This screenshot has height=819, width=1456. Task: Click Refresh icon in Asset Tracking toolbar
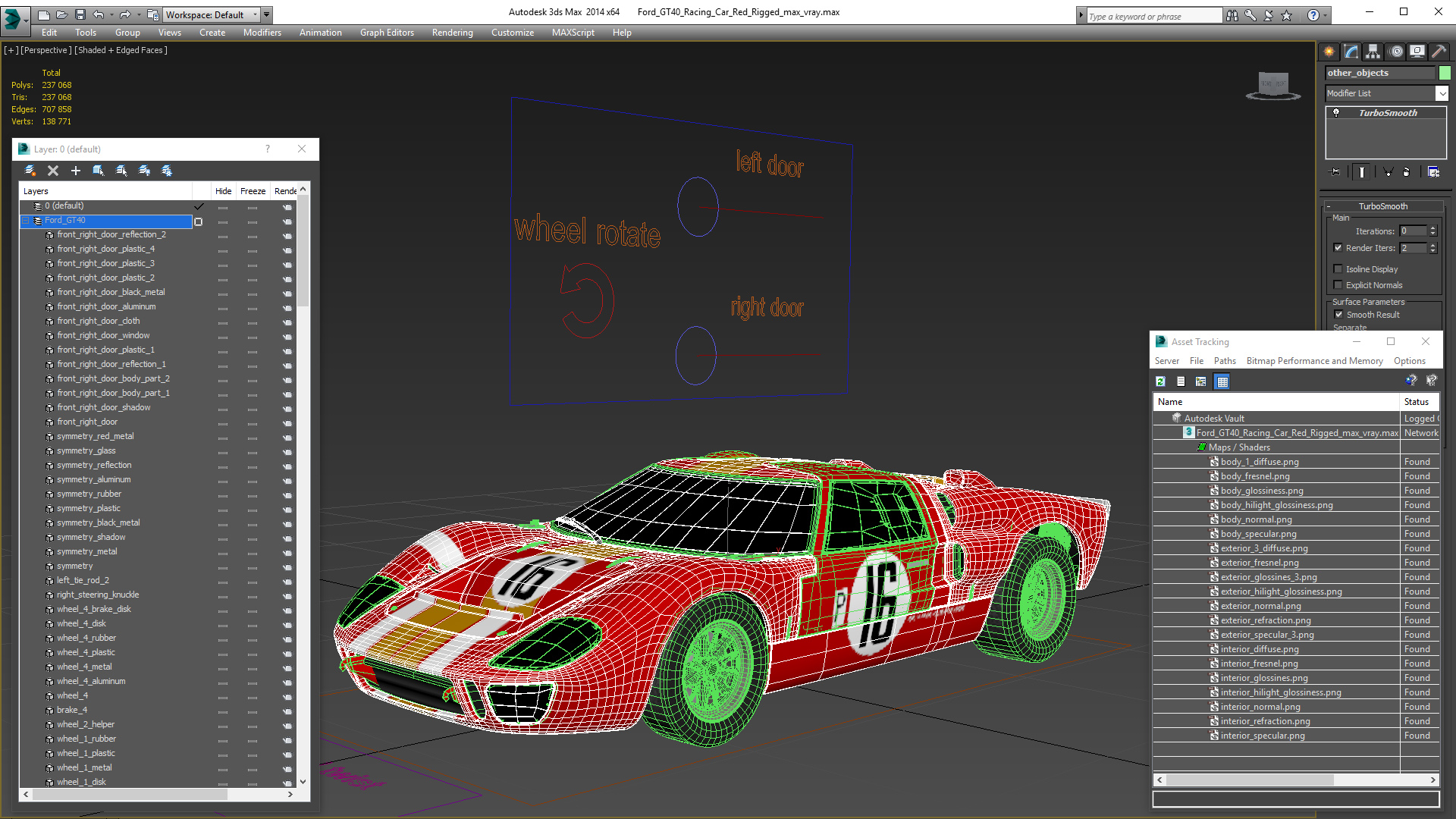[1160, 381]
